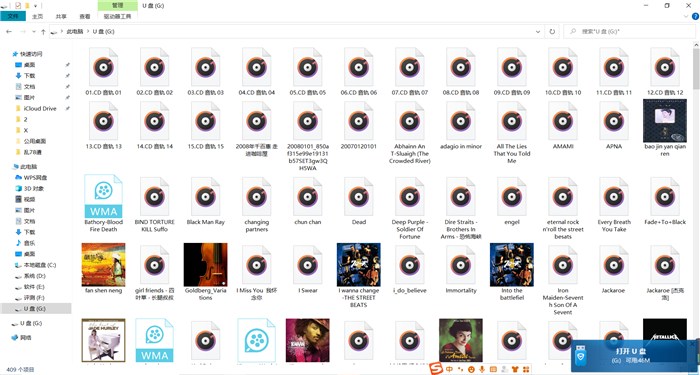This screenshot has height=375, width=700.
Task: Select the fan shen neng album thumbnail
Action: click(x=103, y=265)
